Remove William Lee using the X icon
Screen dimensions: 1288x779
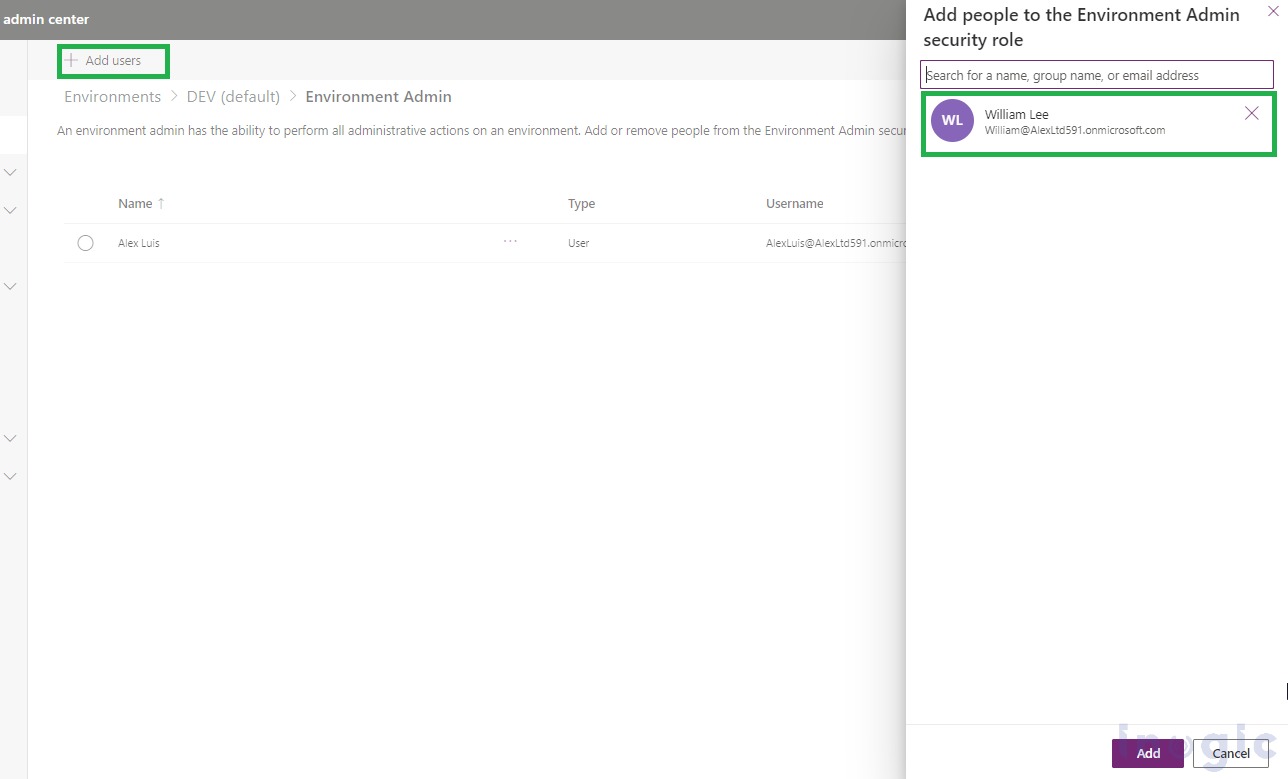pyautogui.click(x=1251, y=113)
